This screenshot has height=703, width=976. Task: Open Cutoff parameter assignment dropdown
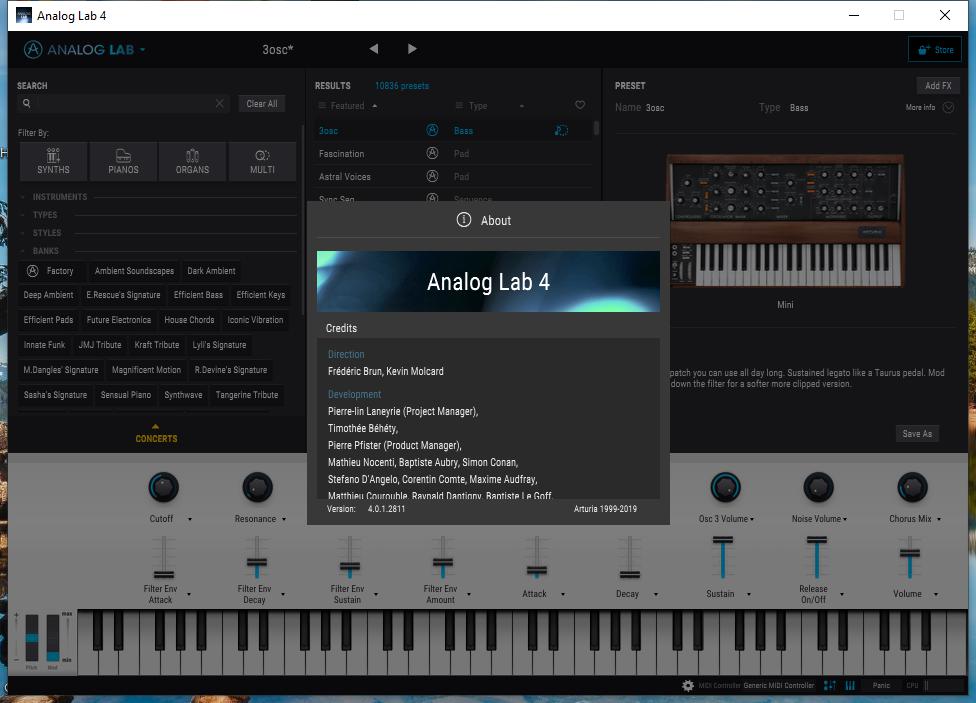coord(190,519)
